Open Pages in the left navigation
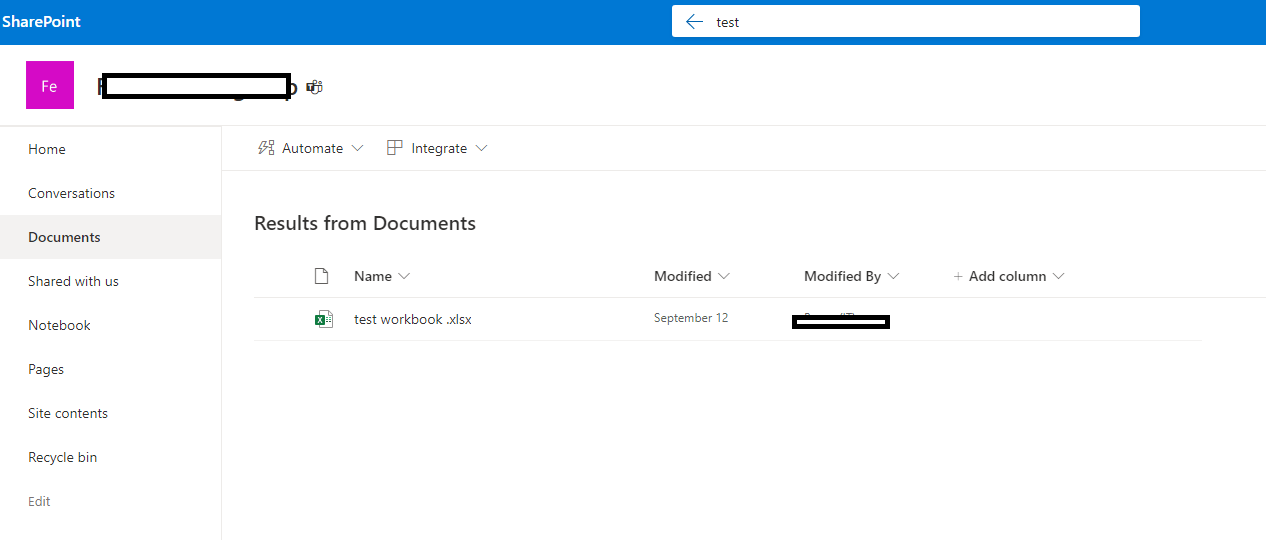1266x540 pixels. pyautogui.click(x=46, y=369)
